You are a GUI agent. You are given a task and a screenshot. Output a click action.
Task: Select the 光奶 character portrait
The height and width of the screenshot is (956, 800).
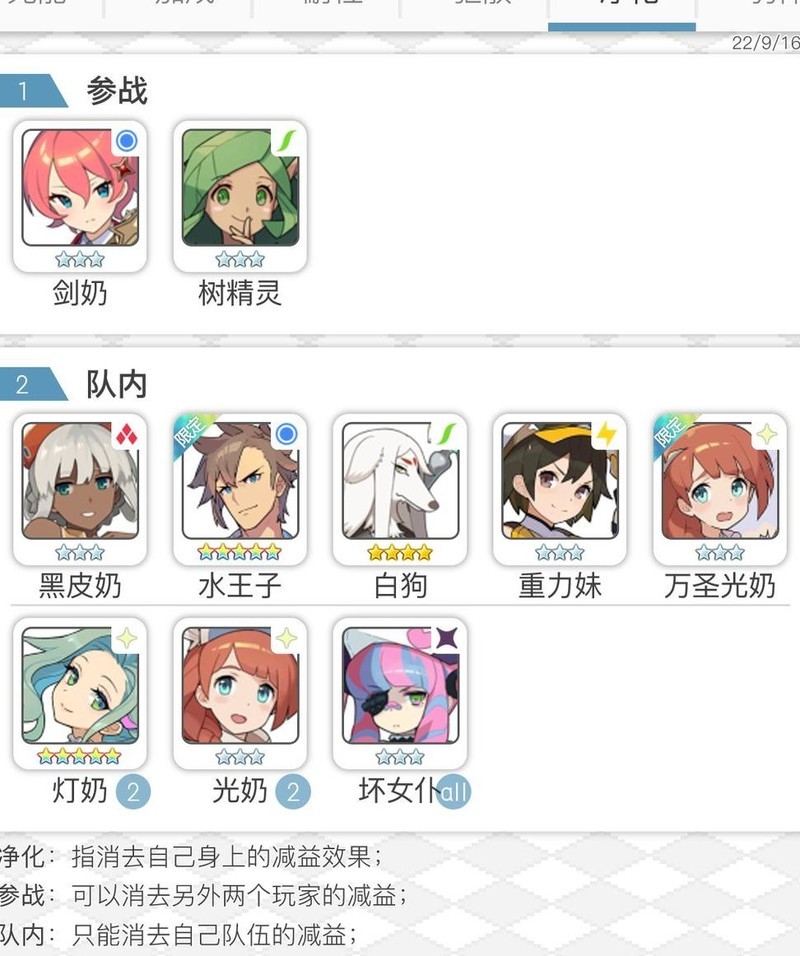pyautogui.click(x=240, y=693)
